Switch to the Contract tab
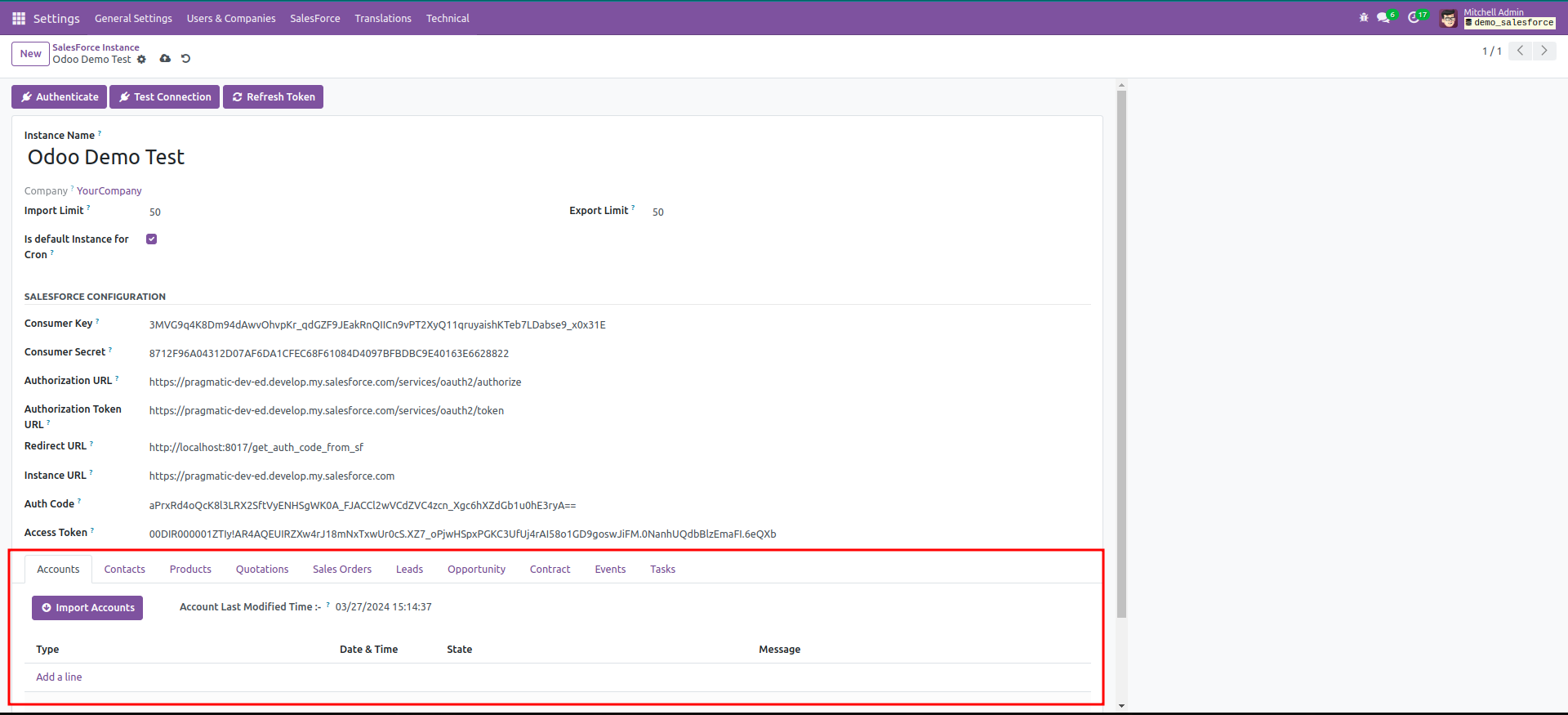The height and width of the screenshot is (715, 1568). 550,570
